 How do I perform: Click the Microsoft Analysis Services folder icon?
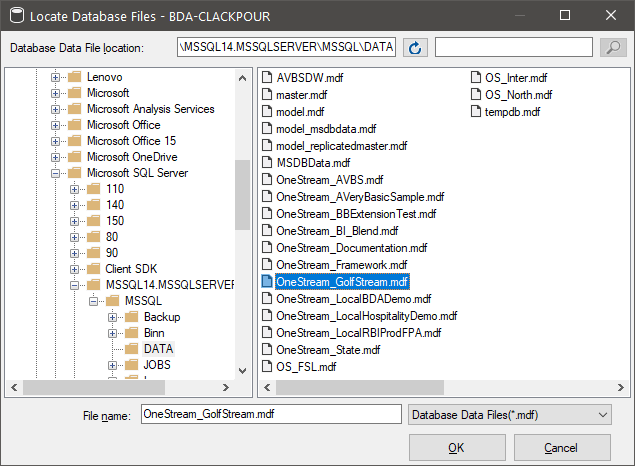(75, 109)
